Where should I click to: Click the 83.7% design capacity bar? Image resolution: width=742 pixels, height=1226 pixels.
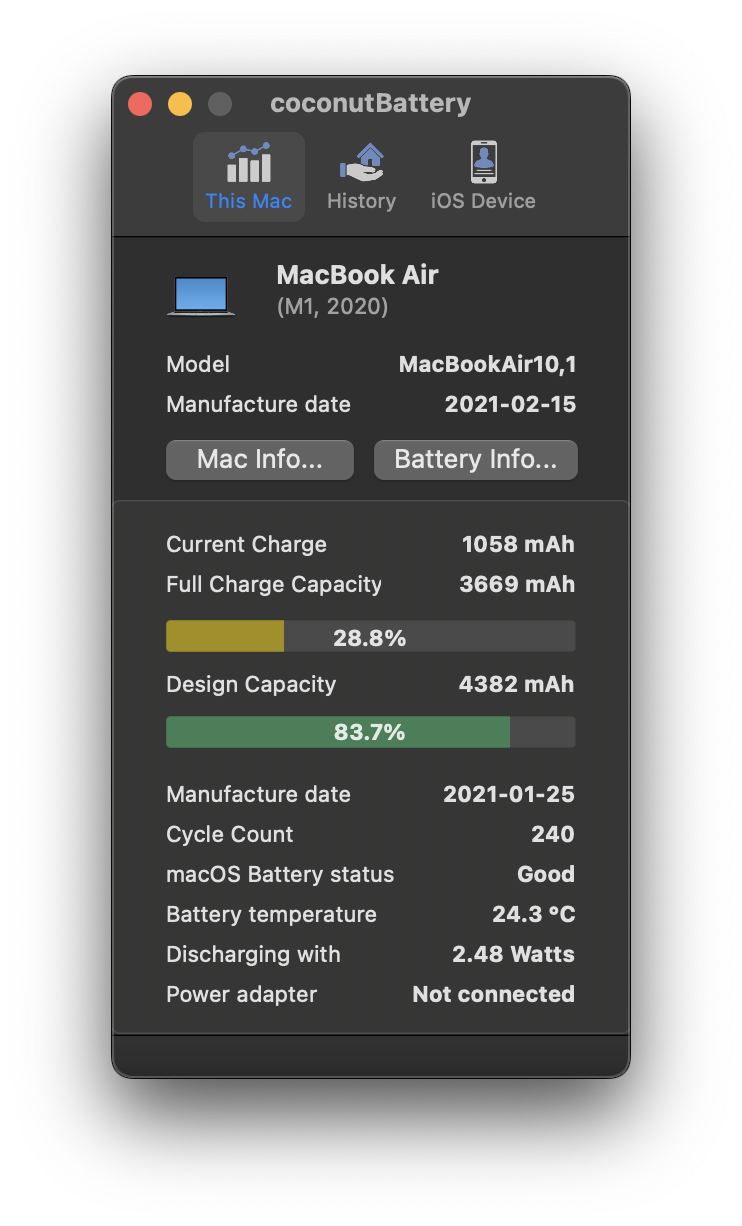tap(371, 732)
